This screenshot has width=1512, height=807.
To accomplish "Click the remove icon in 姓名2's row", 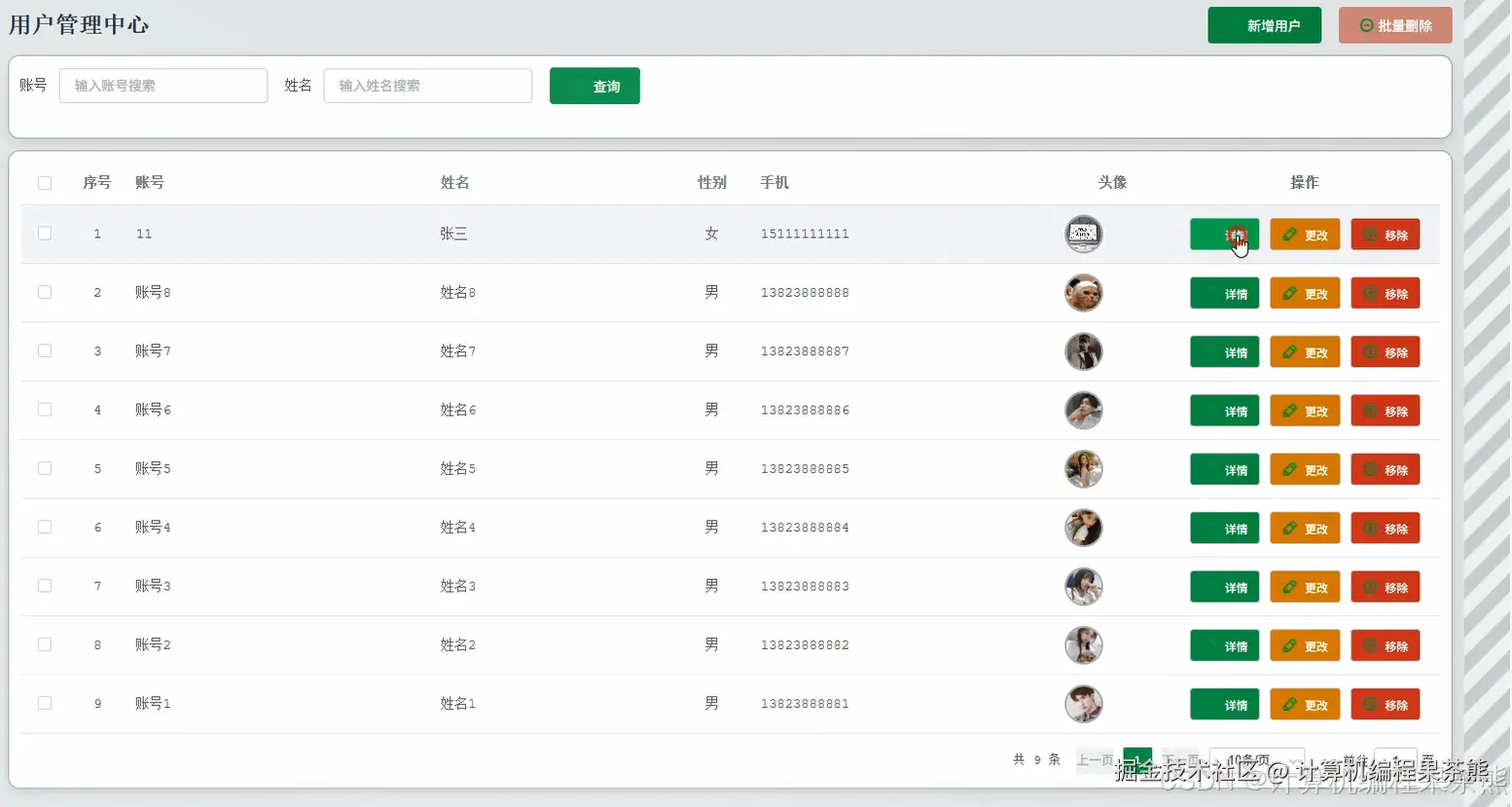I will [1372, 644].
